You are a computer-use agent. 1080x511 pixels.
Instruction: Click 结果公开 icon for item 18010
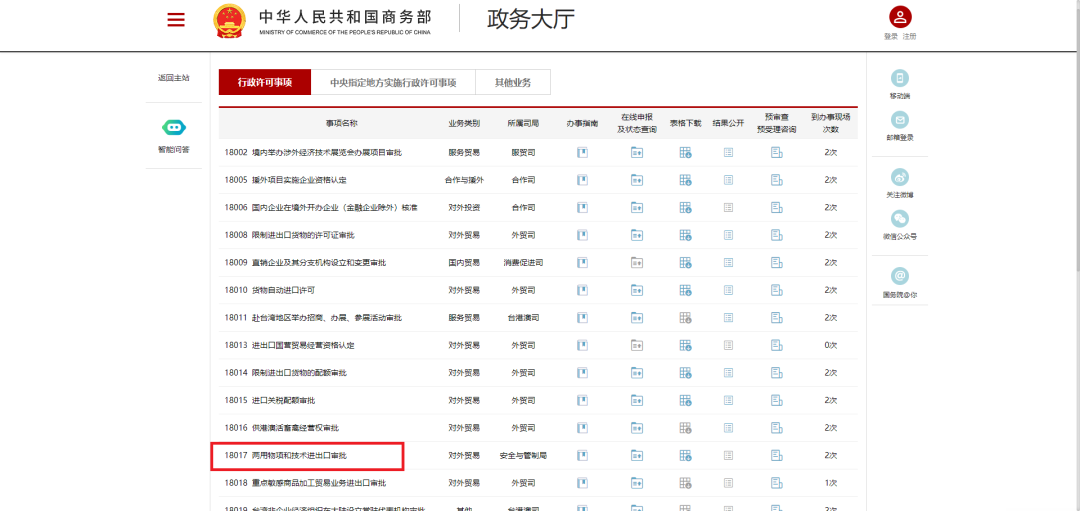(728, 290)
